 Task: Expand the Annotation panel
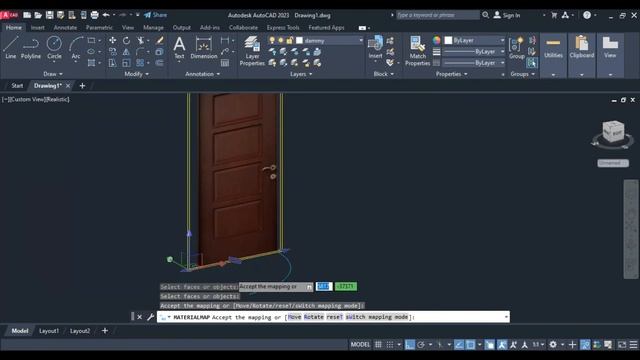(x=202, y=74)
